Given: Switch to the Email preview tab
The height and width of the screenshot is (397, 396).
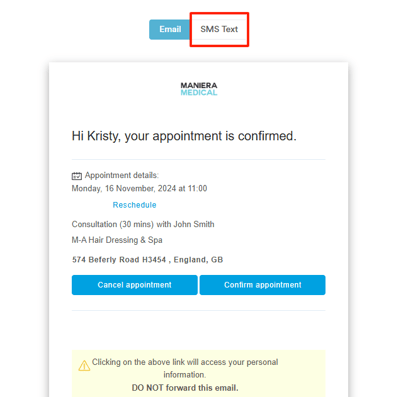Looking at the screenshot, I should [170, 29].
